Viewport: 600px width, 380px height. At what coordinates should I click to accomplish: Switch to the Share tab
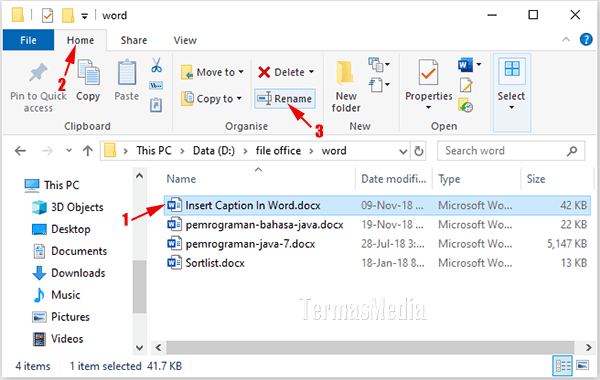134,40
